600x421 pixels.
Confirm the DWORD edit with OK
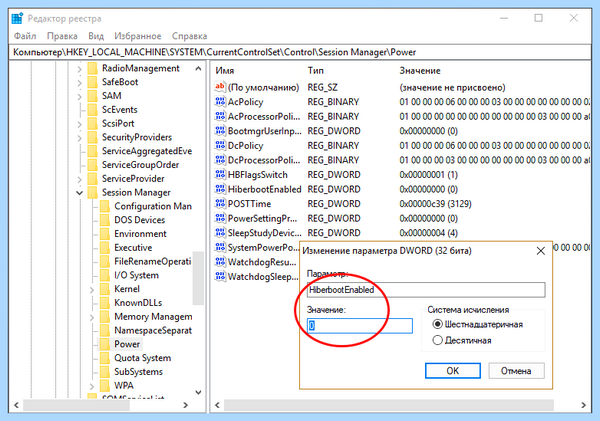pyautogui.click(x=453, y=371)
